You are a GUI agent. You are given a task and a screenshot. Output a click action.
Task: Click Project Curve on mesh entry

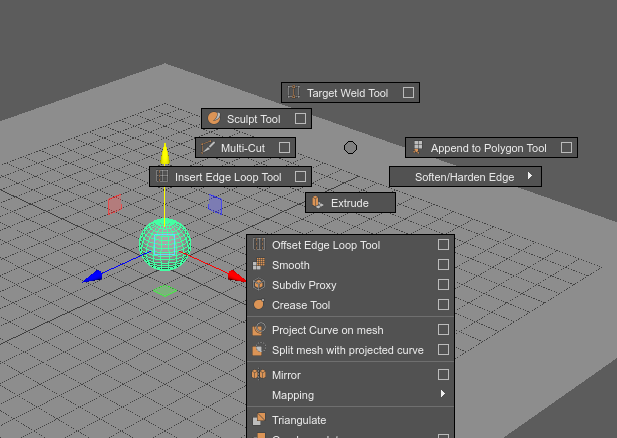[x=327, y=330]
